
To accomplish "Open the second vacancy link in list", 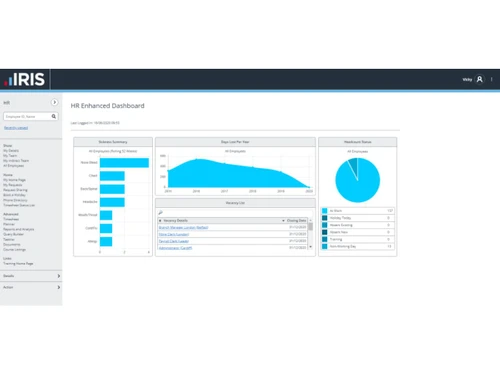I will point(174,235).
